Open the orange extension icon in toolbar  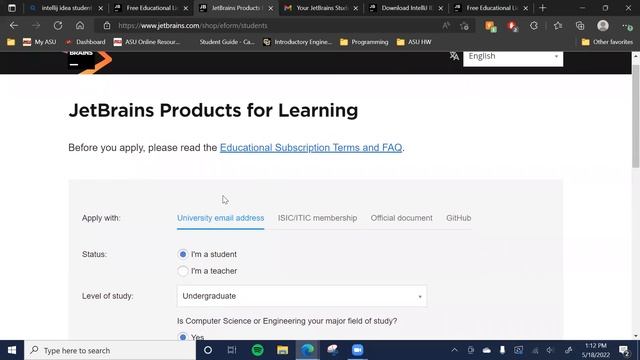pos(490,26)
